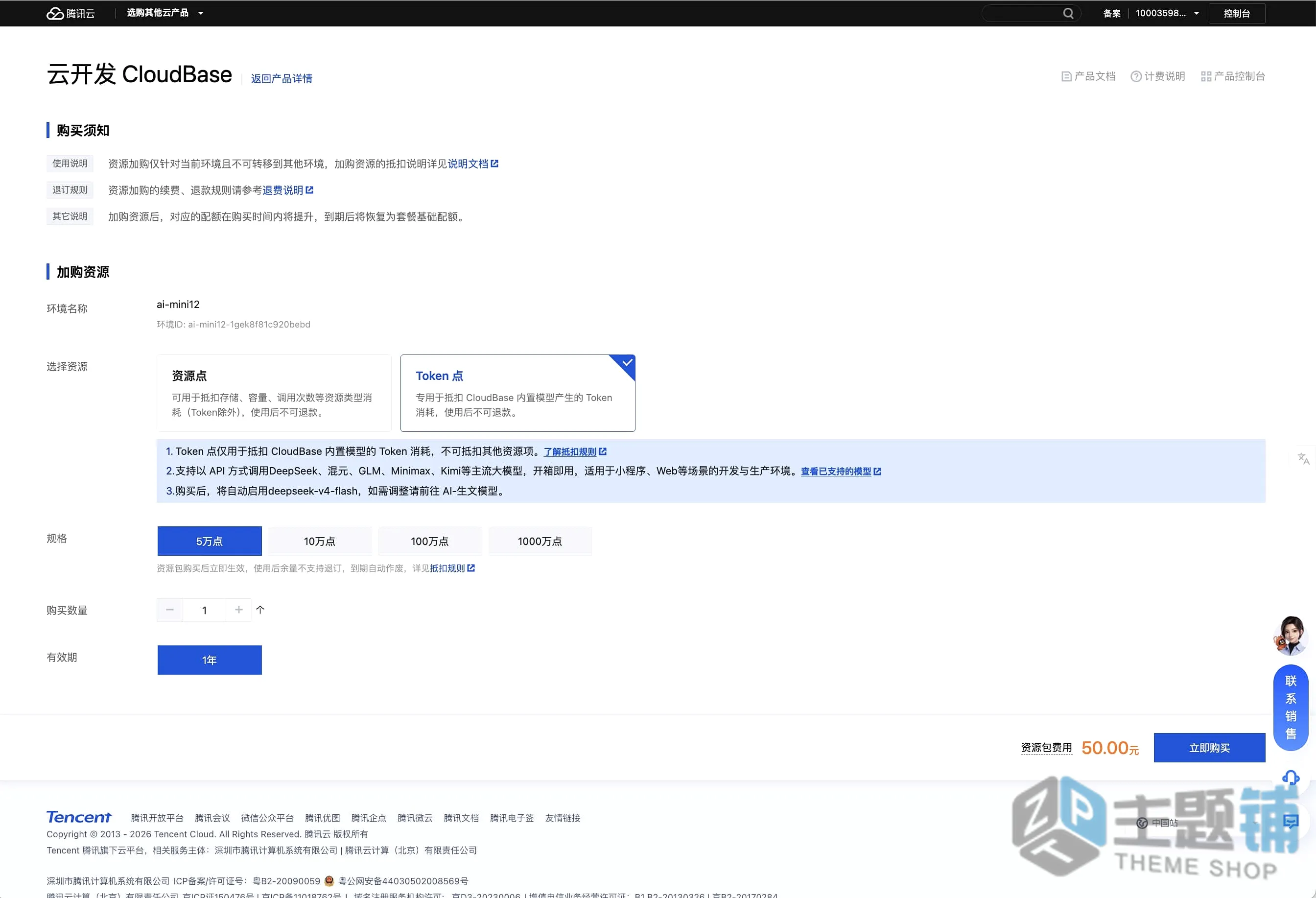Open 产品文档 documentation link
1316x898 pixels.
pos(1088,76)
